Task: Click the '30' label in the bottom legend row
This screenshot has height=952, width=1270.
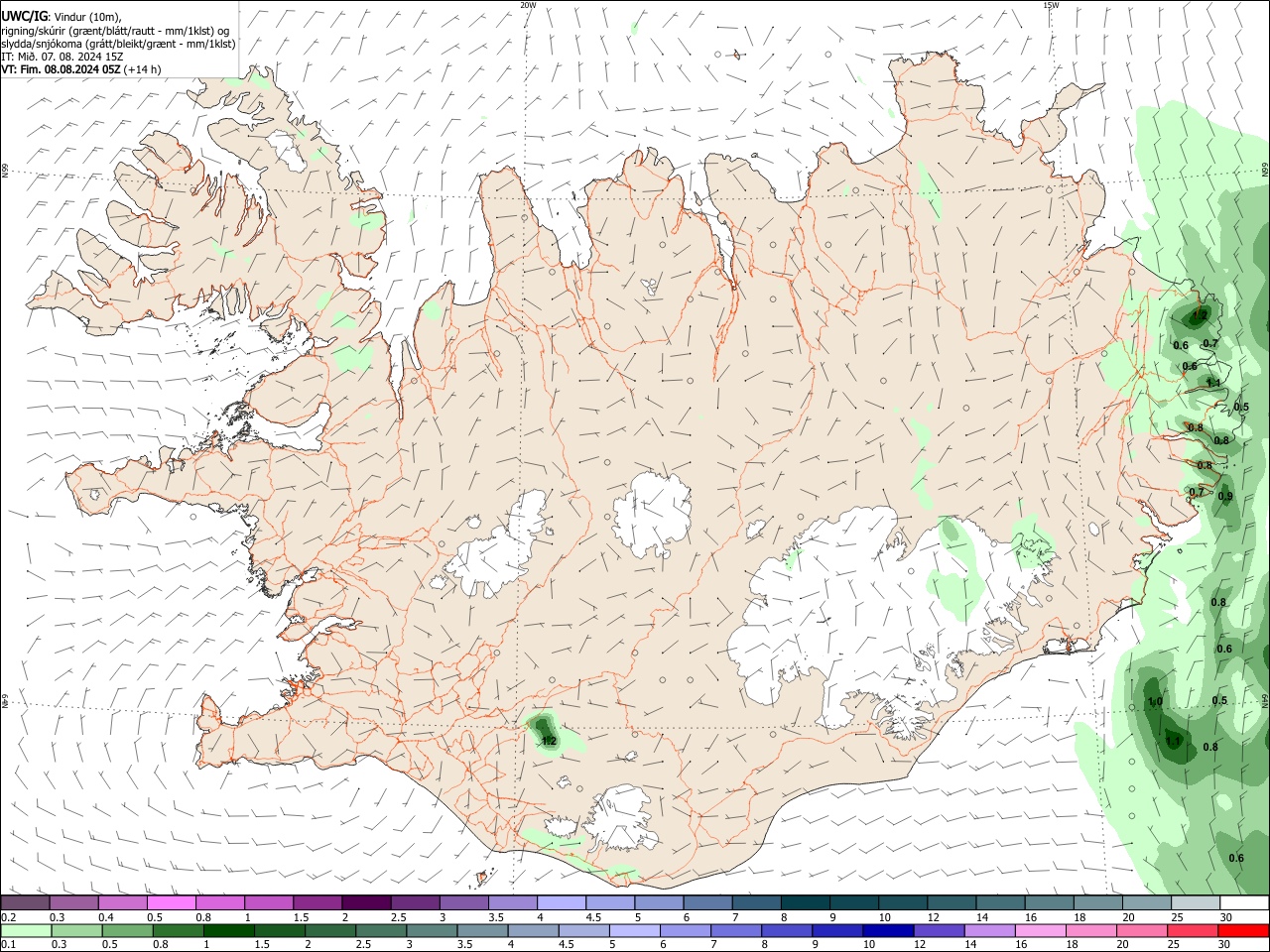Action: click(x=1226, y=945)
